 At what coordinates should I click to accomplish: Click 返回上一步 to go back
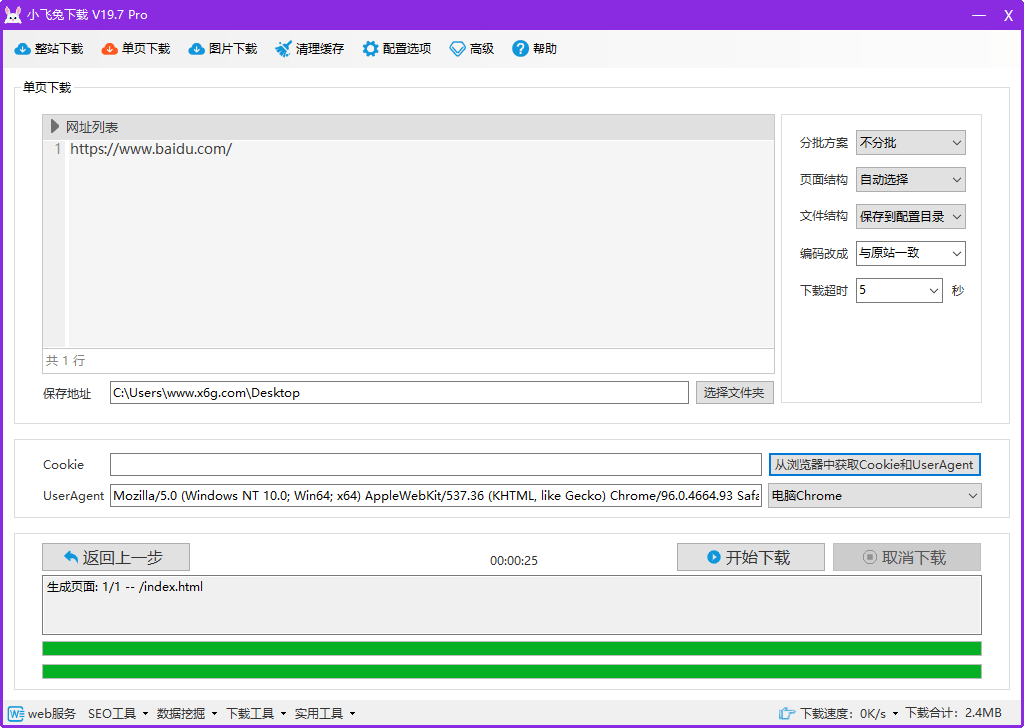coord(115,557)
